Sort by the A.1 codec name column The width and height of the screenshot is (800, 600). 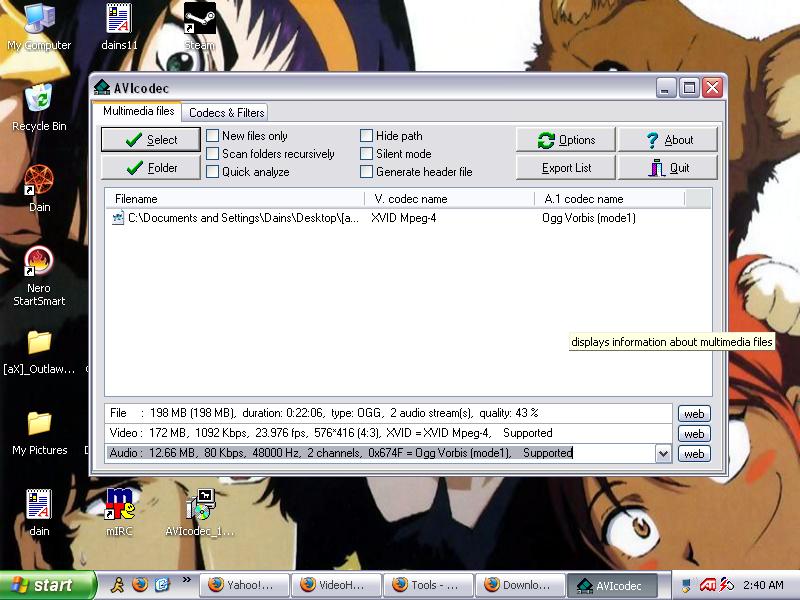(609, 198)
